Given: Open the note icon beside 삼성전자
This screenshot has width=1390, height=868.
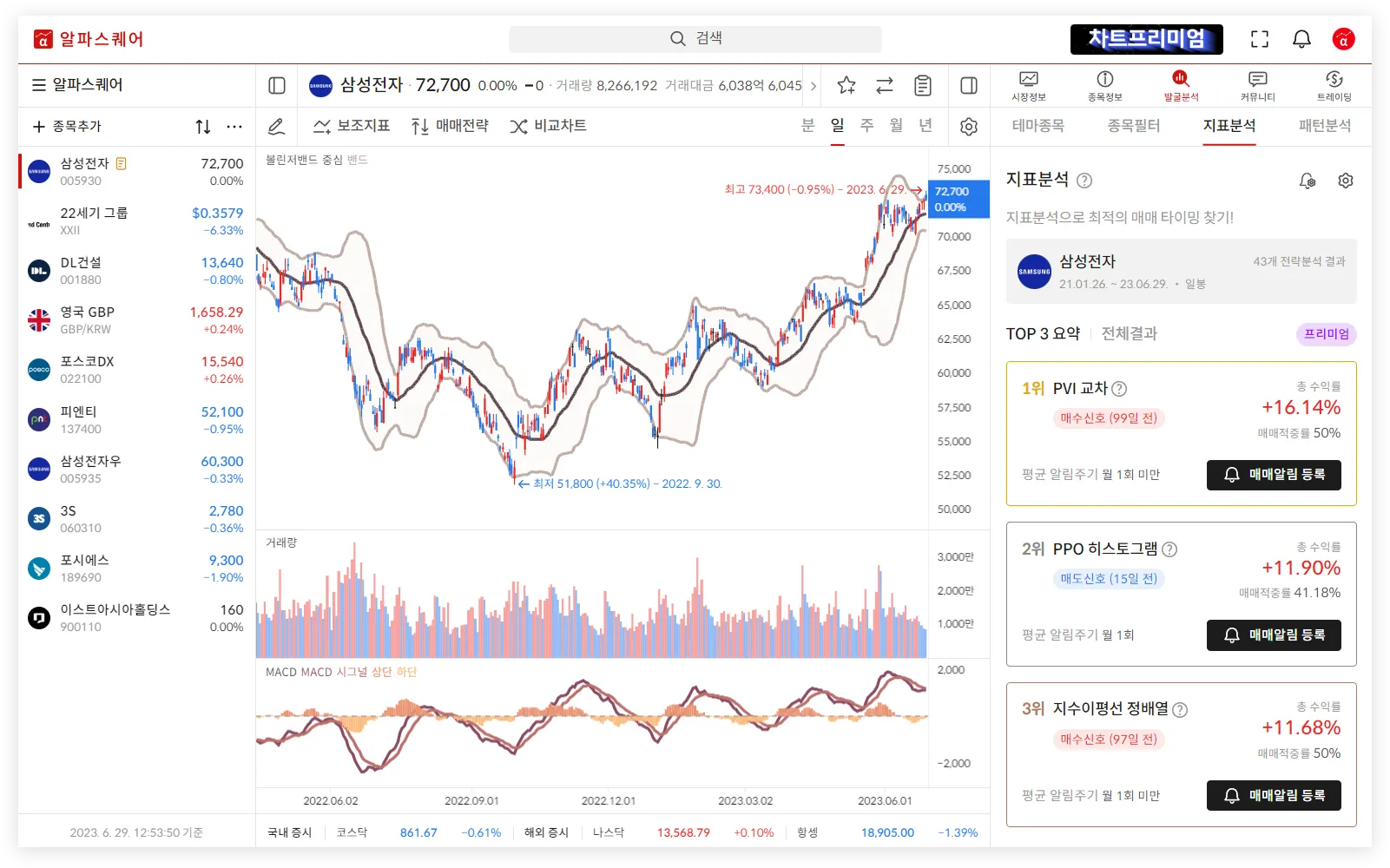Looking at the screenshot, I should [x=122, y=163].
